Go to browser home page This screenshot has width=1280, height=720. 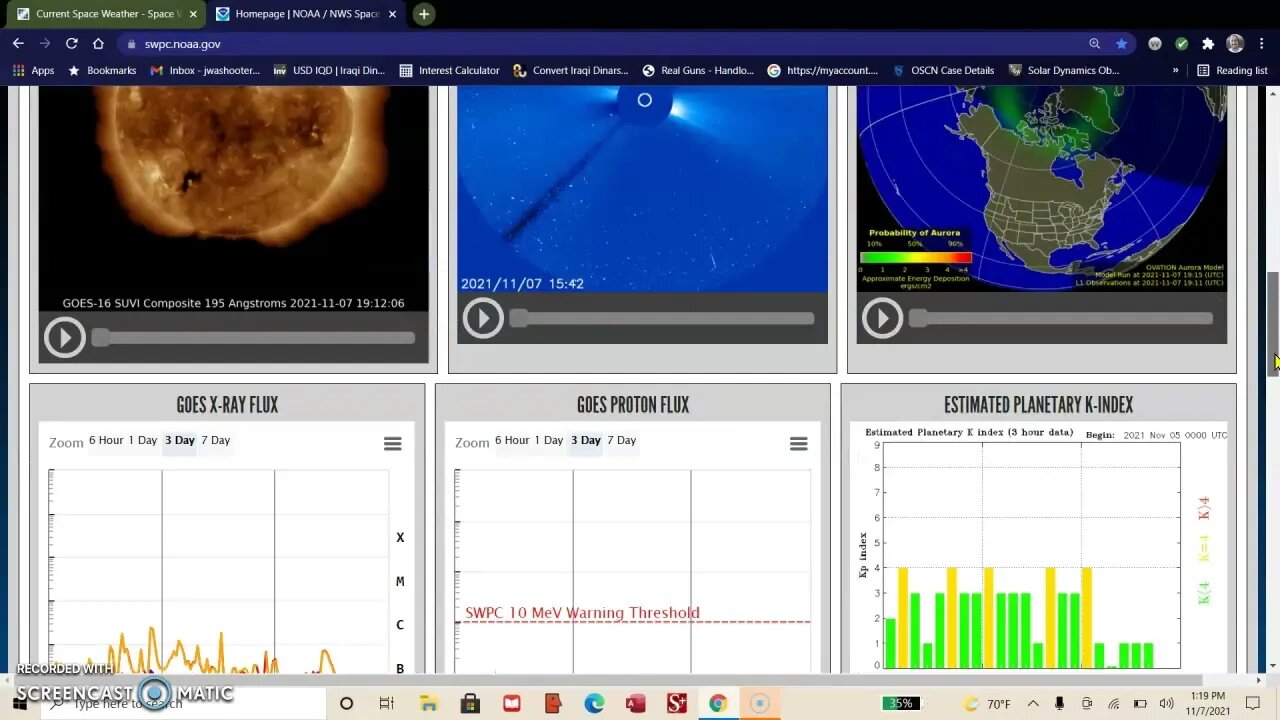pos(98,44)
